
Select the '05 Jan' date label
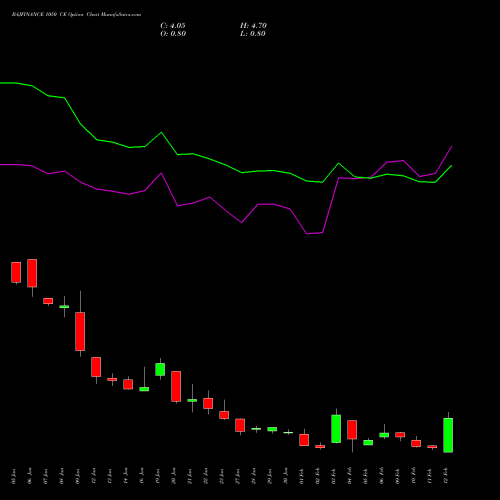coord(14,476)
